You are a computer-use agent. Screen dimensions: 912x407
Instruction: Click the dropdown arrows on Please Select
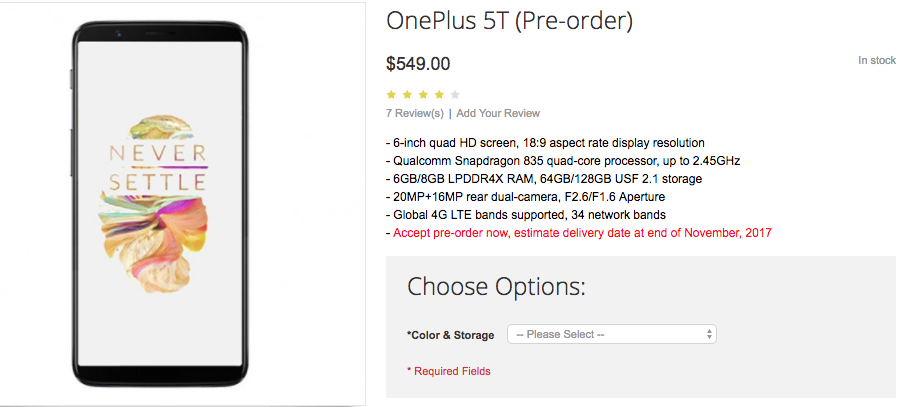pyautogui.click(x=709, y=334)
